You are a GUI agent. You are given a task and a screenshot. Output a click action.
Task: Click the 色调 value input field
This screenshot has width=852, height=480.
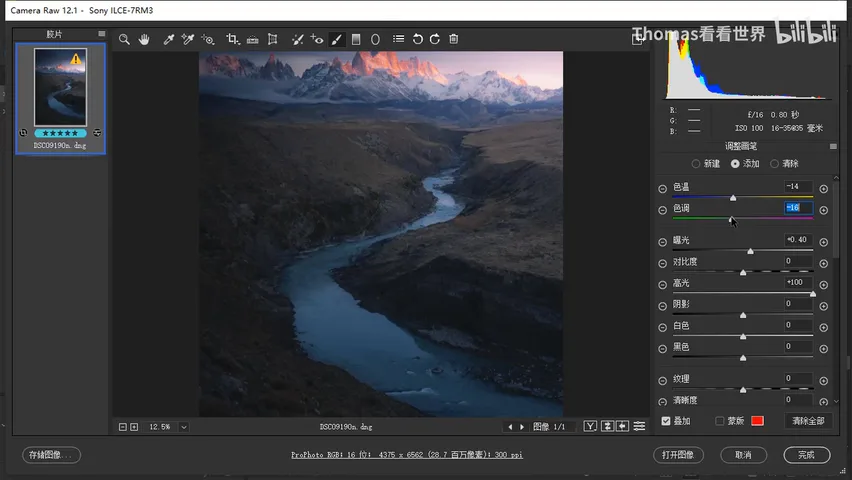(x=798, y=208)
